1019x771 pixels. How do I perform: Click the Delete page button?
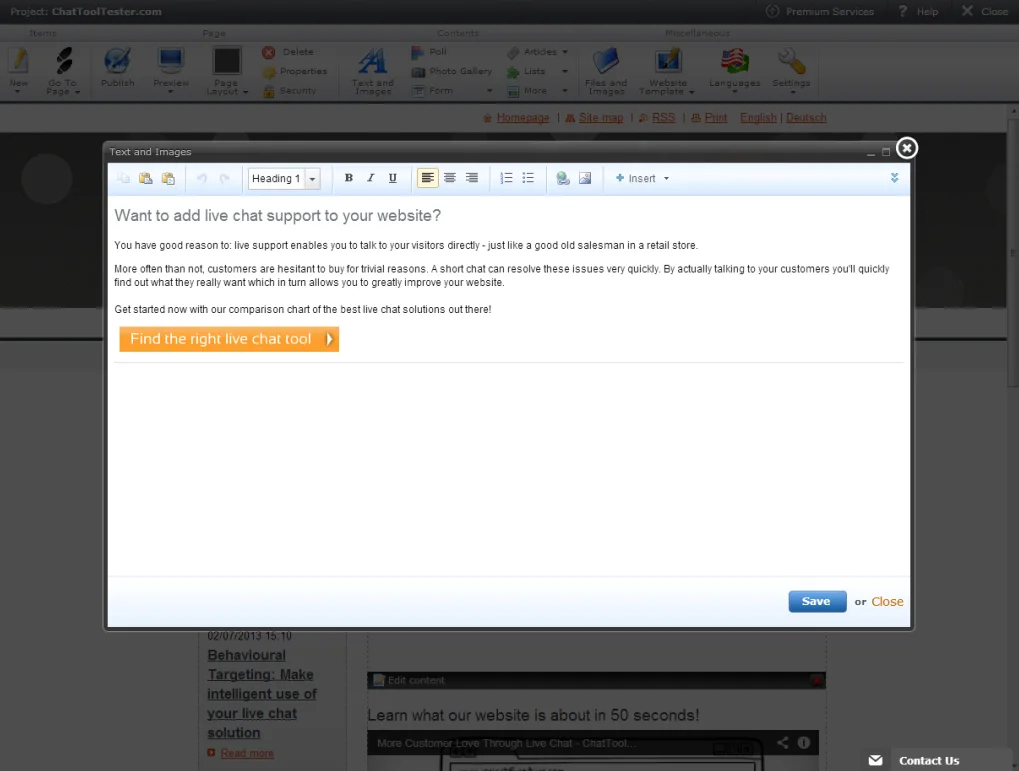pyautogui.click(x=288, y=52)
